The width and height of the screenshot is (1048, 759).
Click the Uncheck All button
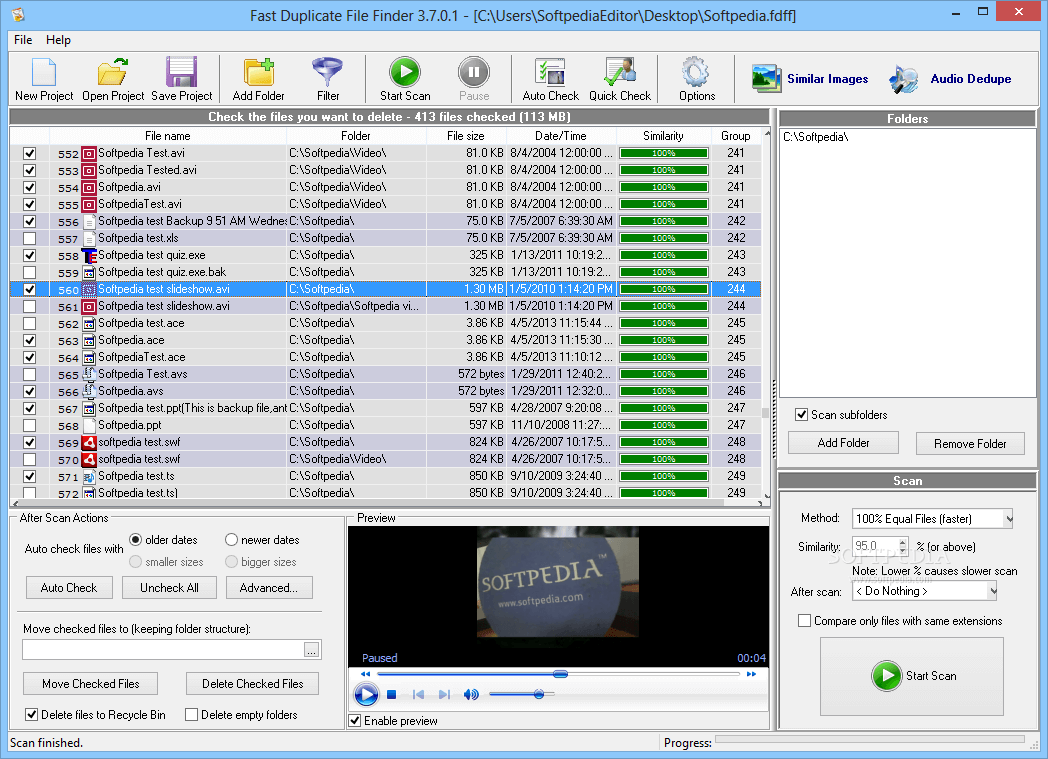[x=169, y=588]
